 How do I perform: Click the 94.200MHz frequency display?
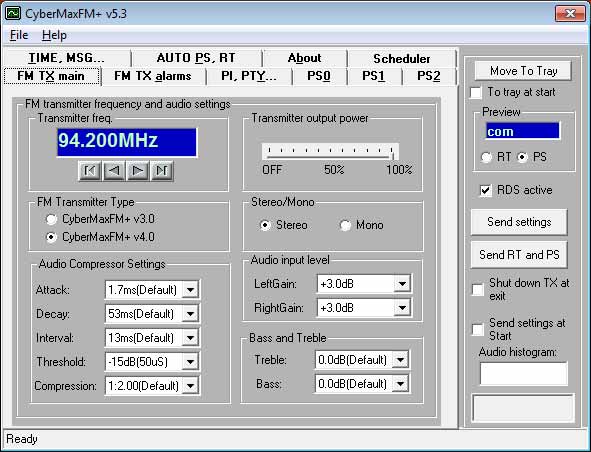click(127, 141)
